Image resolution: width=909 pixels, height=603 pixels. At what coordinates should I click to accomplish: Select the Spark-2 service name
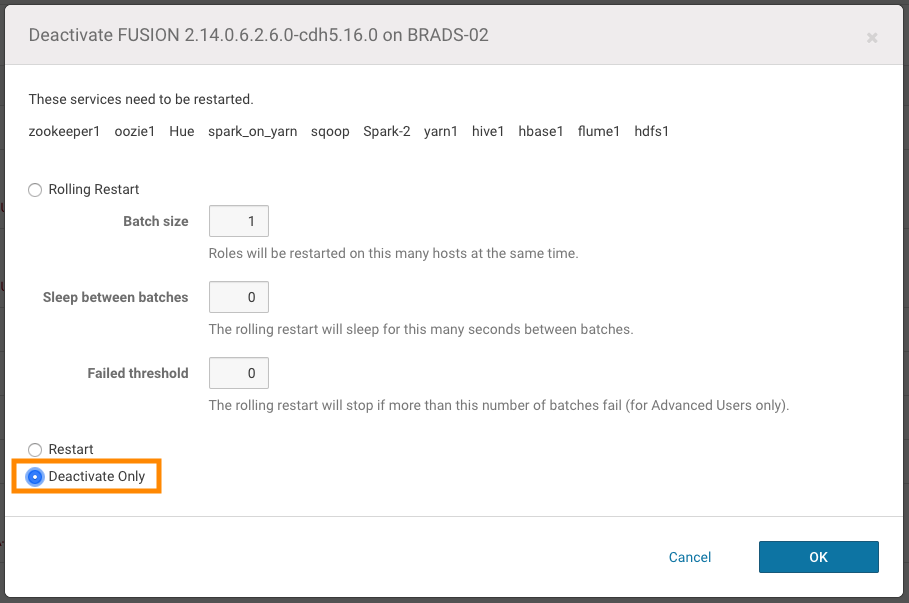point(387,131)
